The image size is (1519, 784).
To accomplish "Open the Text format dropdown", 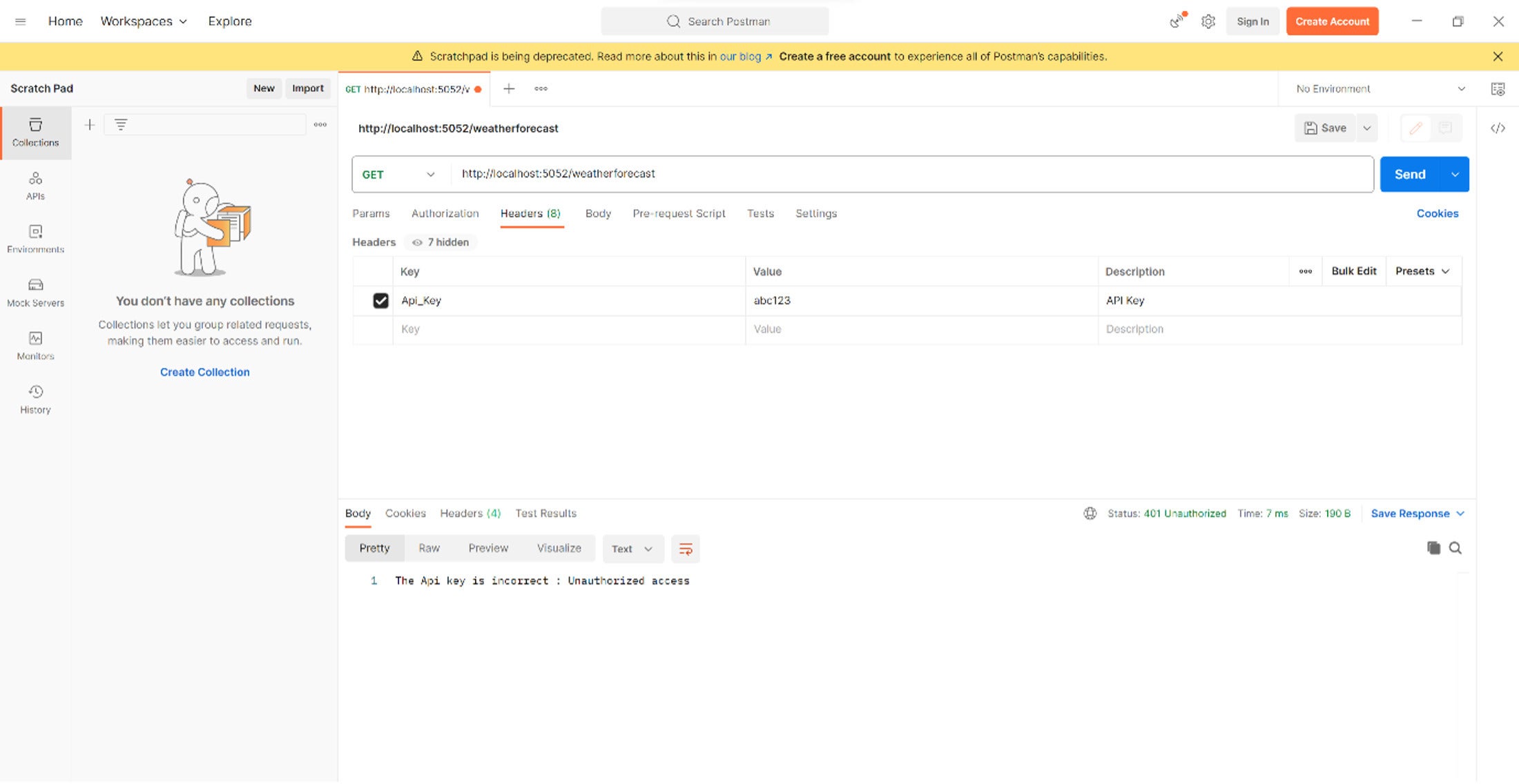I will tap(632, 549).
